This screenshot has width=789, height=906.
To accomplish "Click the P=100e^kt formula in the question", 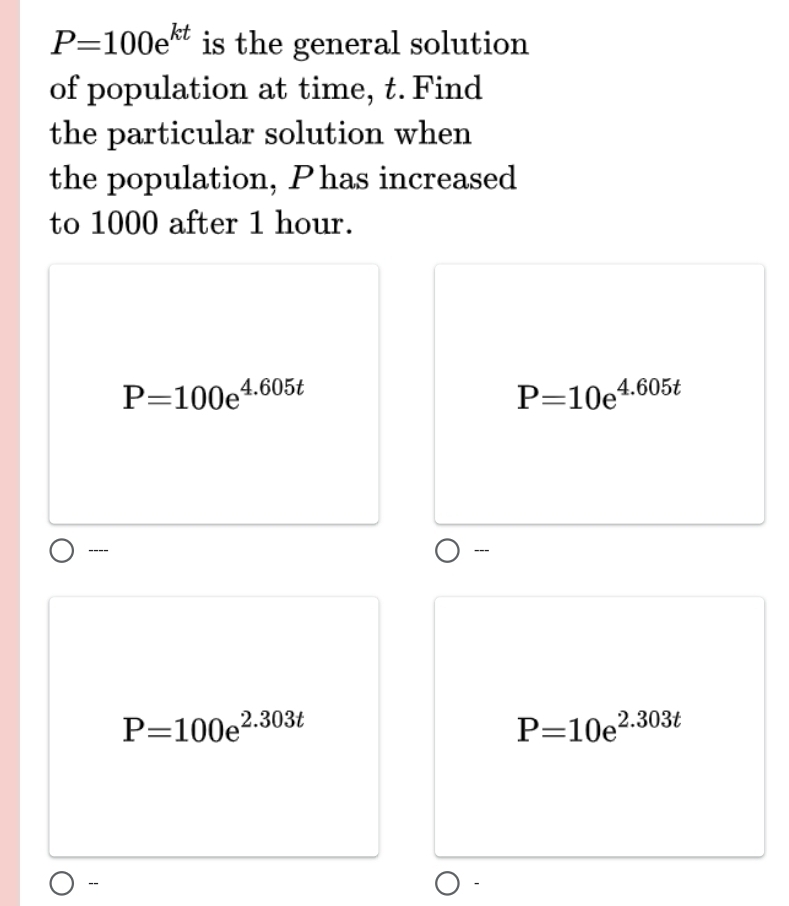I will (117, 44).
